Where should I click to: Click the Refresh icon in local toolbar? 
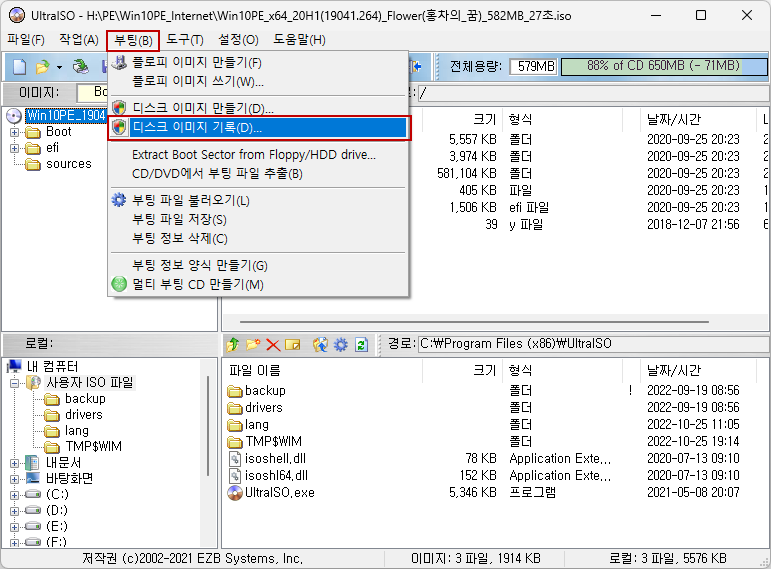[x=361, y=345]
